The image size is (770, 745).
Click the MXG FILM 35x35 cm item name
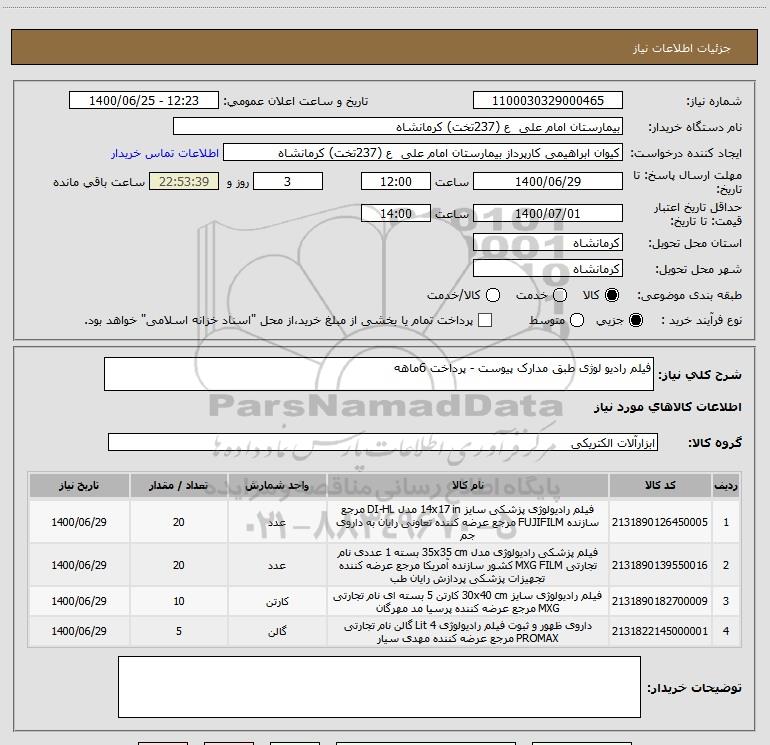tap(468, 565)
